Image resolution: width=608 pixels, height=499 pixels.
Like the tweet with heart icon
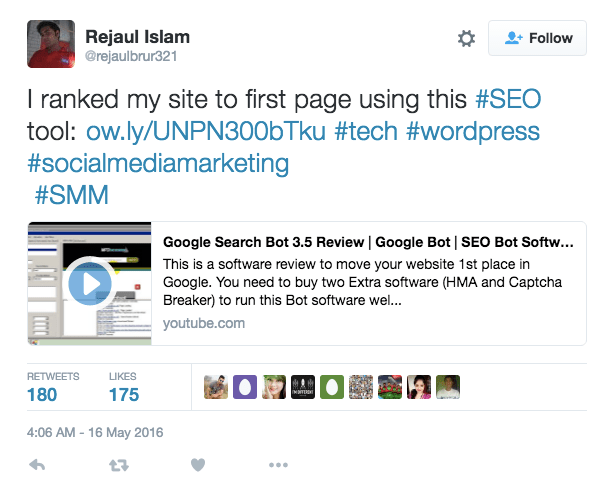(198, 465)
